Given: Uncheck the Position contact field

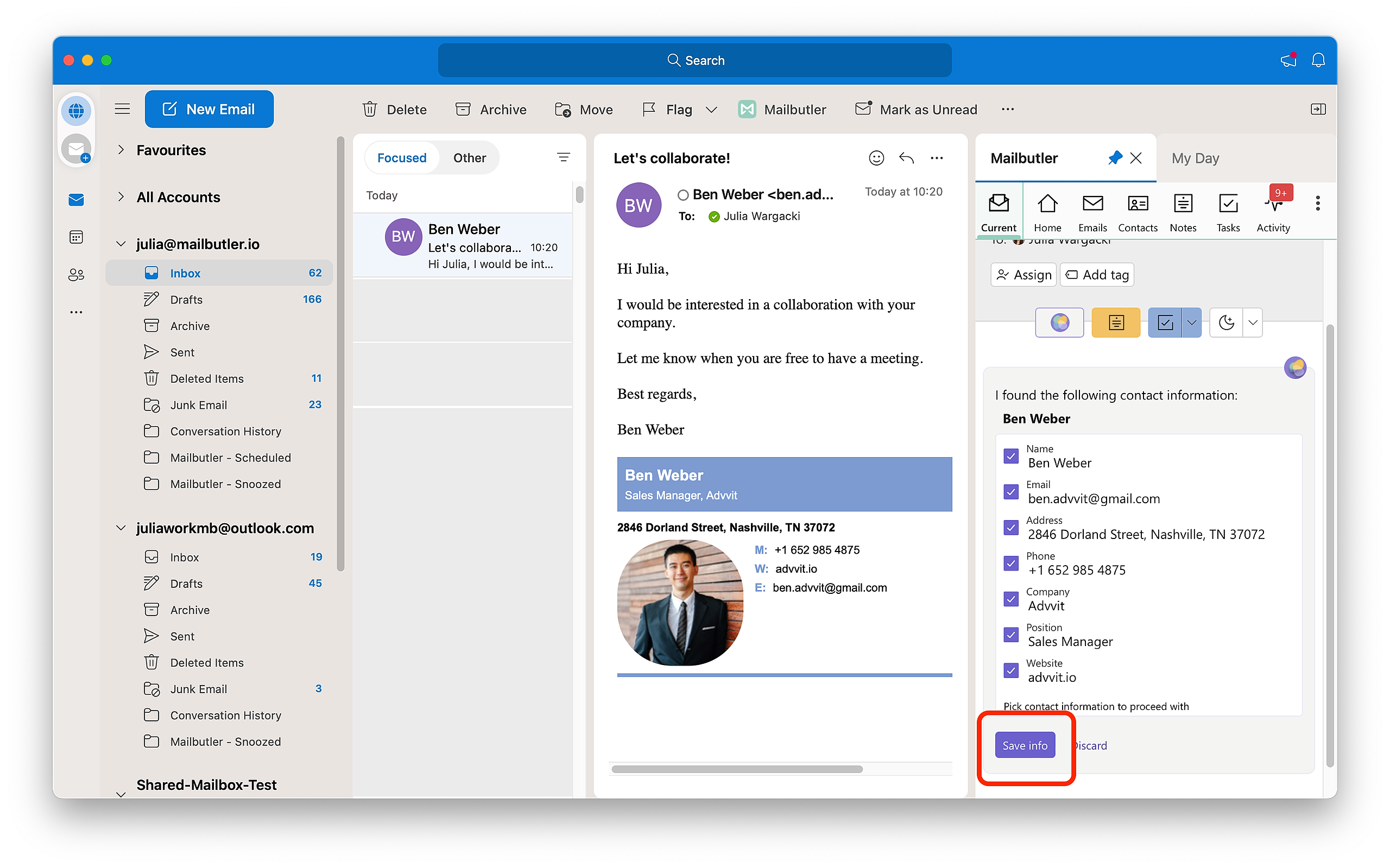Looking at the screenshot, I should click(1011, 635).
